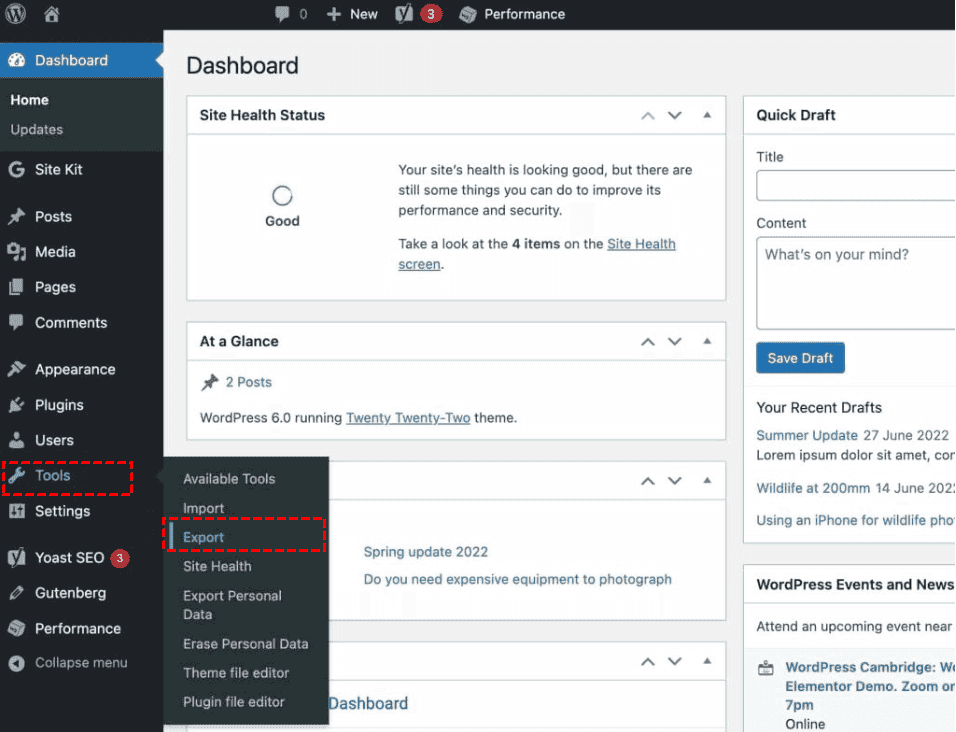
Task: Click the Quick Draft Title field
Action: click(855, 186)
